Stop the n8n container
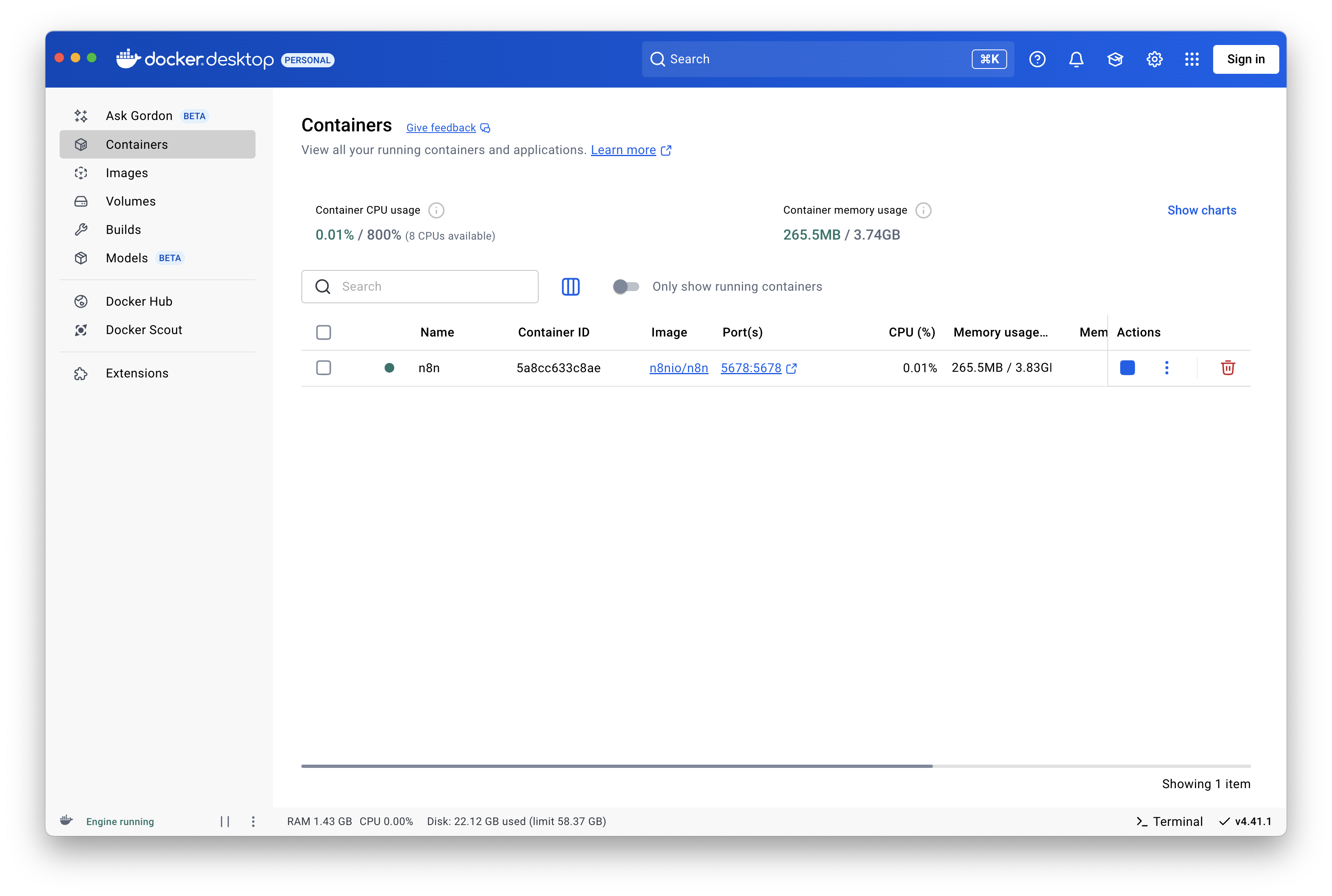Screen dimensions: 1332x896 click(x=1127, y=367)
